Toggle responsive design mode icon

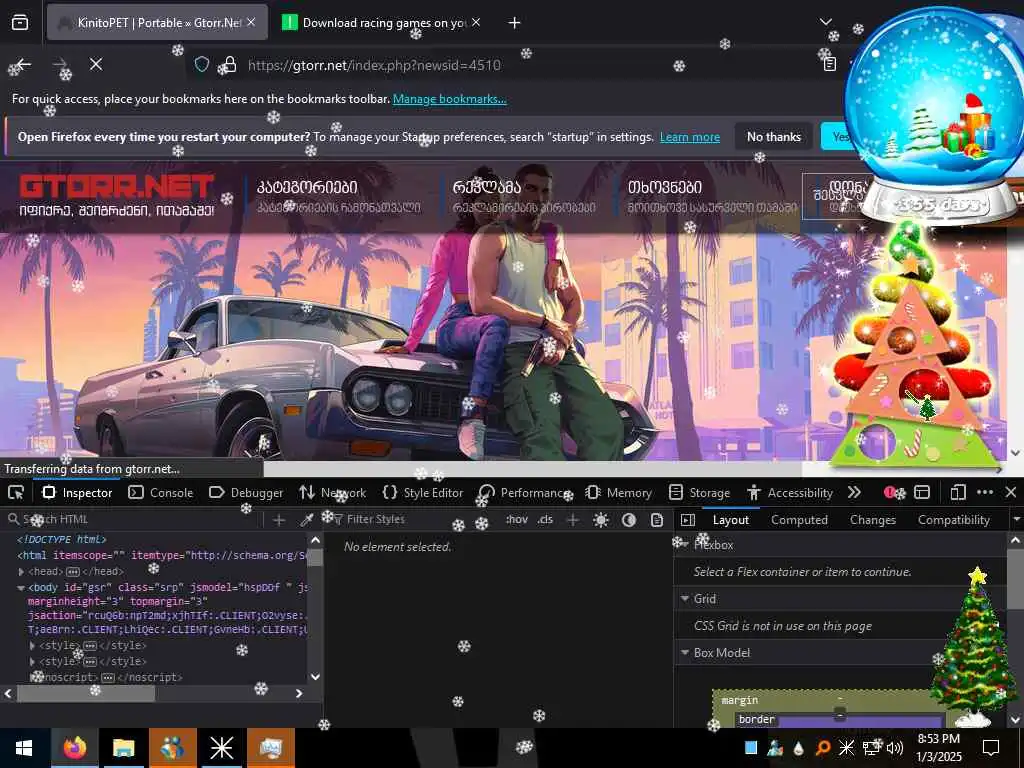point(958,492)
